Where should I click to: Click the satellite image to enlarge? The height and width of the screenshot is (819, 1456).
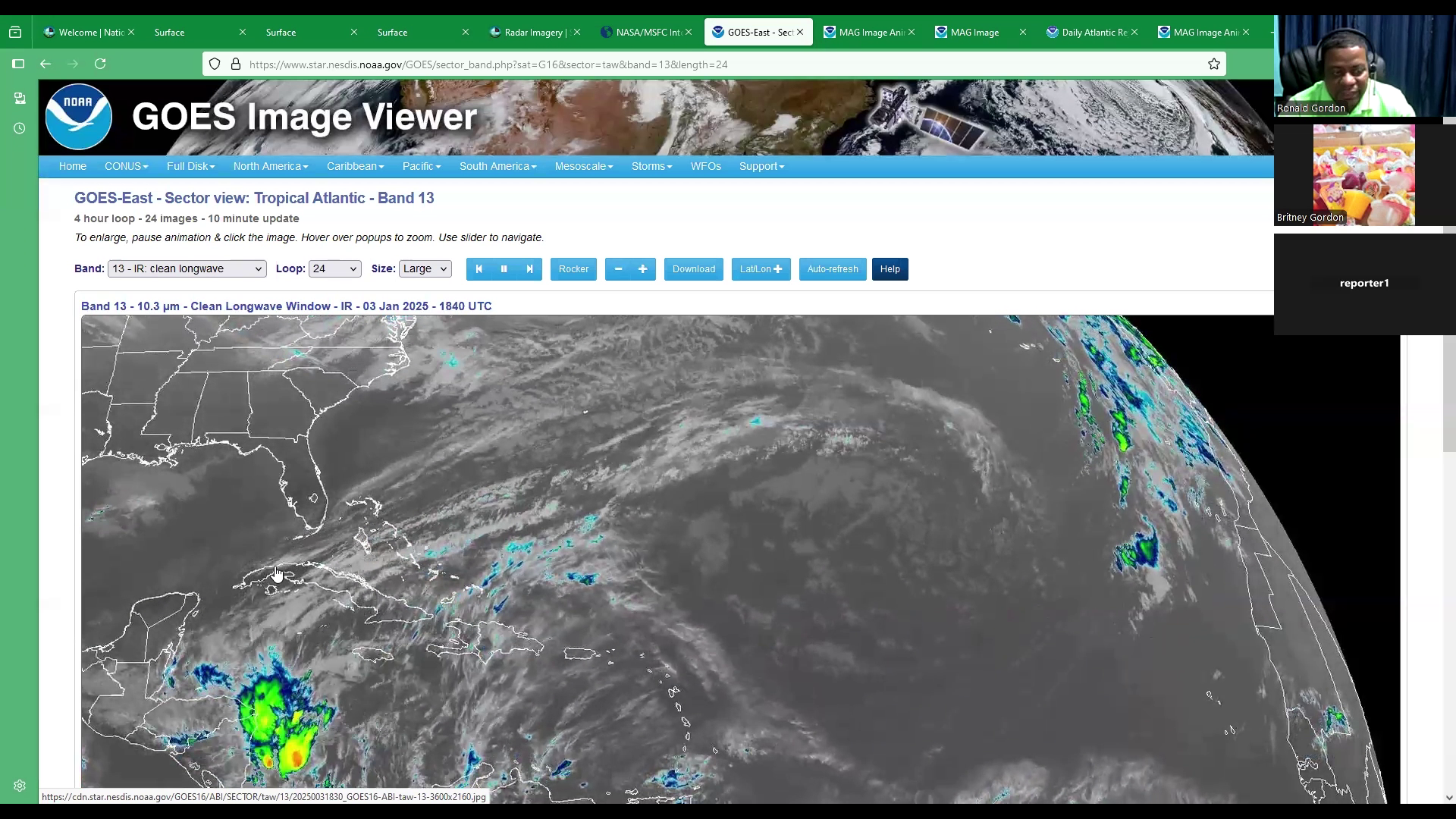[x=739, y=559]
